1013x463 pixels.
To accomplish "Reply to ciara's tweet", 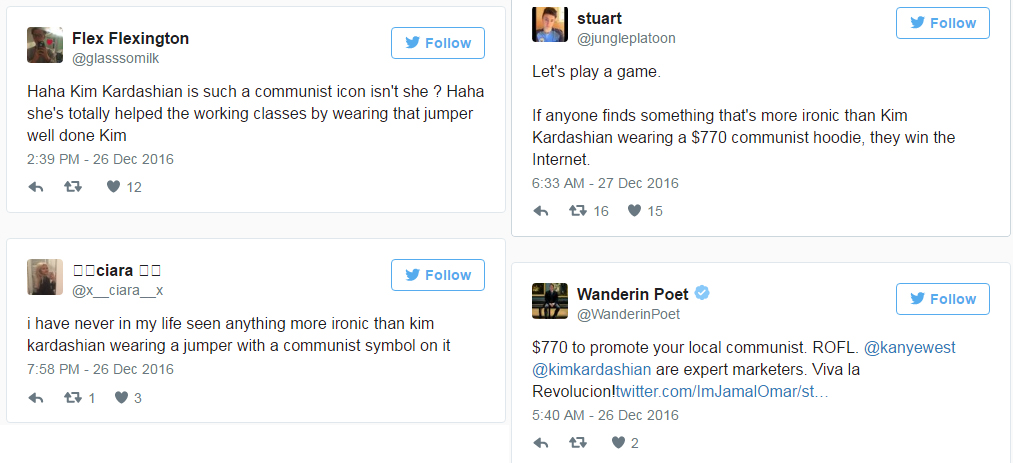I will pos(36,397).
